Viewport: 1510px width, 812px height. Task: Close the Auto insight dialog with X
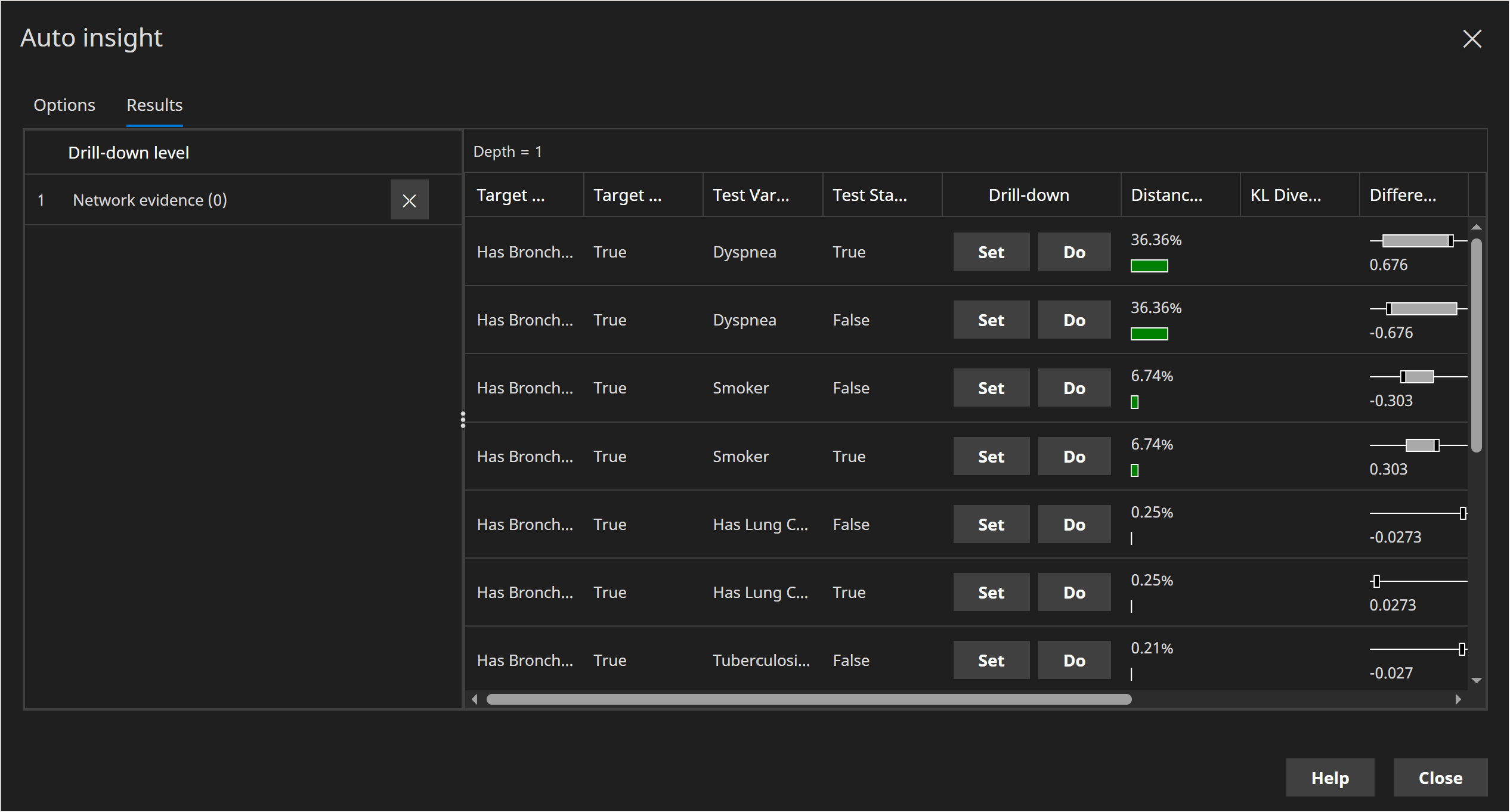coord(1472,39)
